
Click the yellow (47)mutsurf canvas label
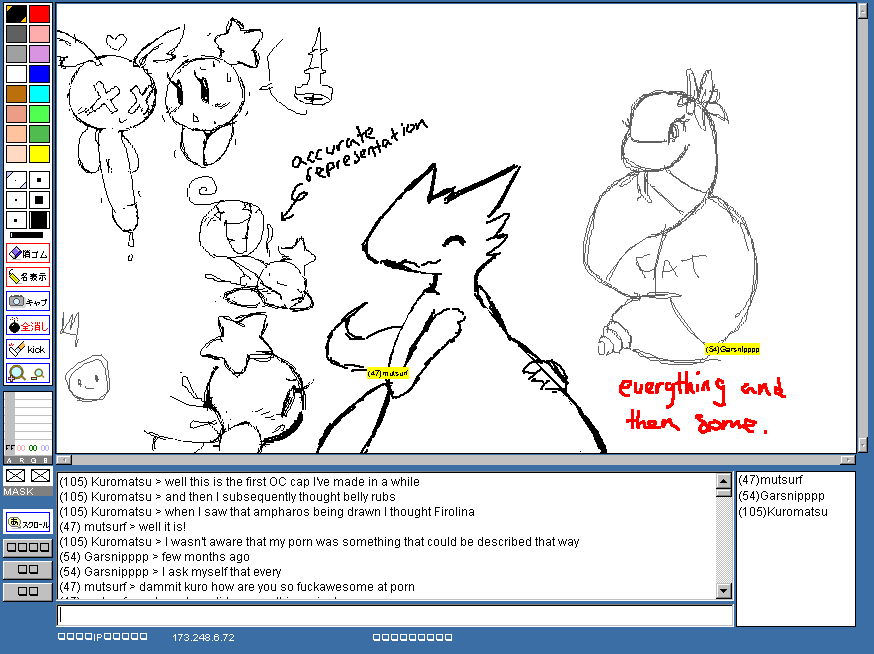(x=387, y=373)
